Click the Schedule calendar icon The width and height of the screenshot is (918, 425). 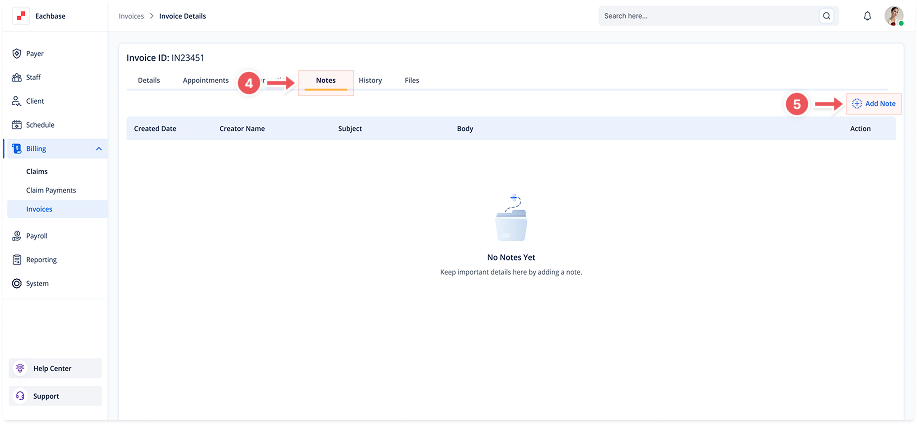click(x=17, y=125)
